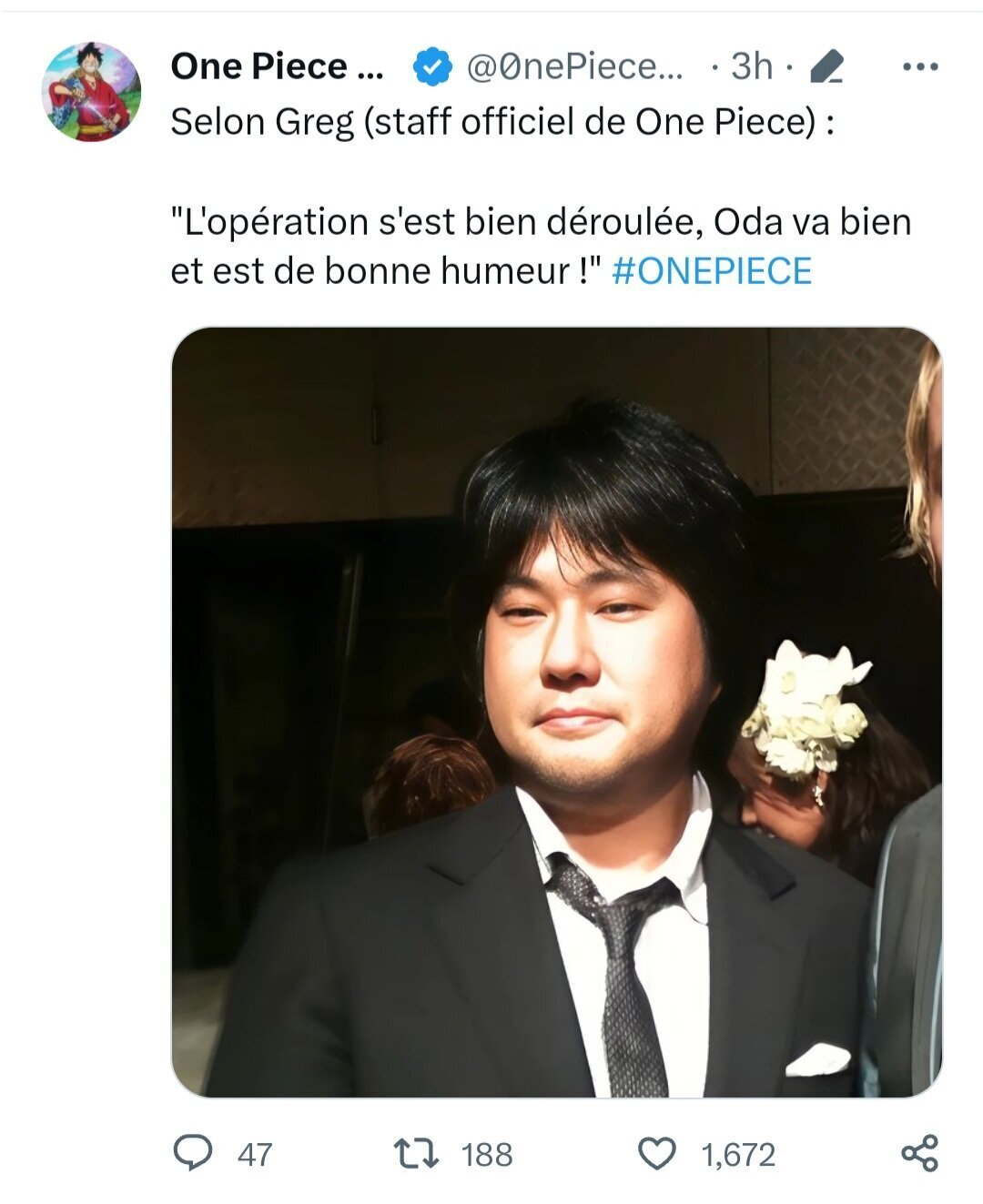Open the three-dot more options menu
This screenshot has height=1204, width=983.
tap(919, 67)
